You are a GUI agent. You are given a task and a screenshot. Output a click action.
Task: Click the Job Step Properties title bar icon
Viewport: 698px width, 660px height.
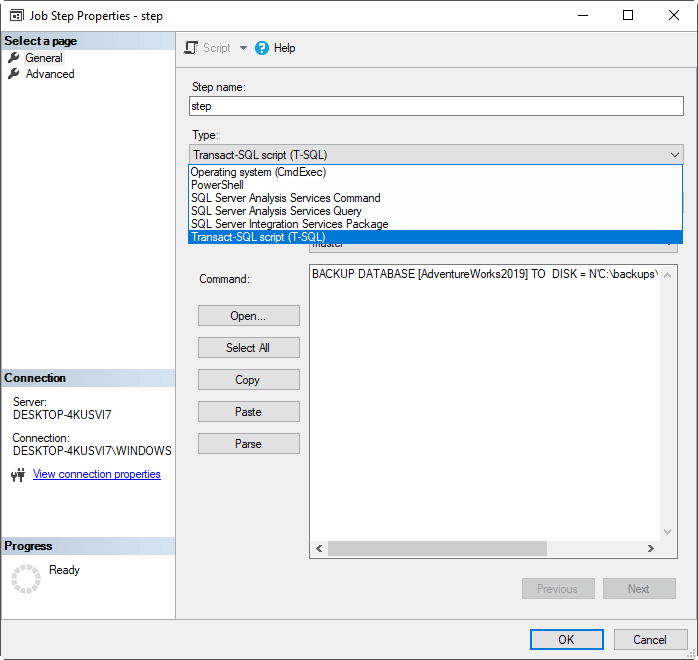click(16, 16)
